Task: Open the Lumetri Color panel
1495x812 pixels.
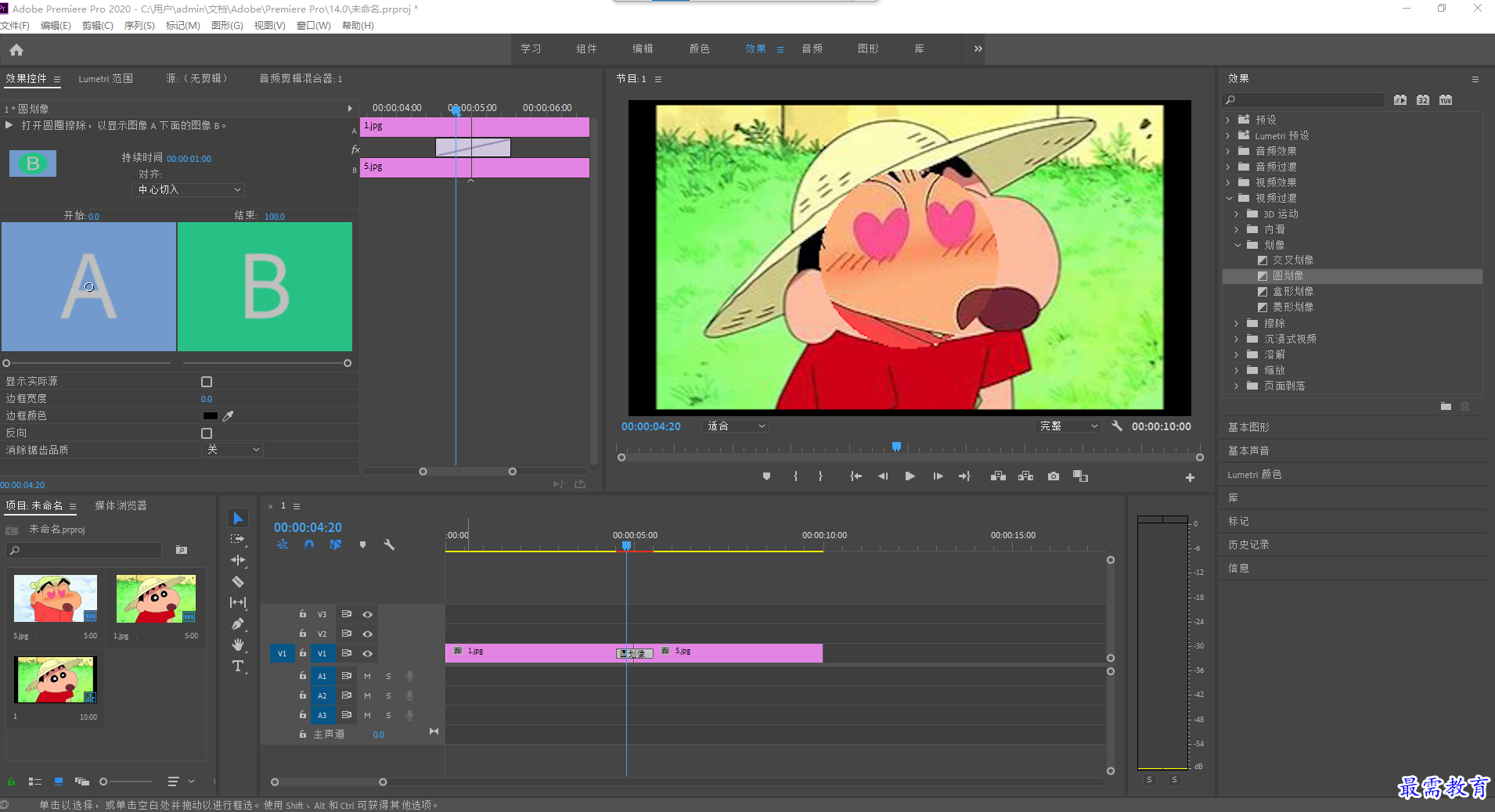Action: (x=1254, y=475)
